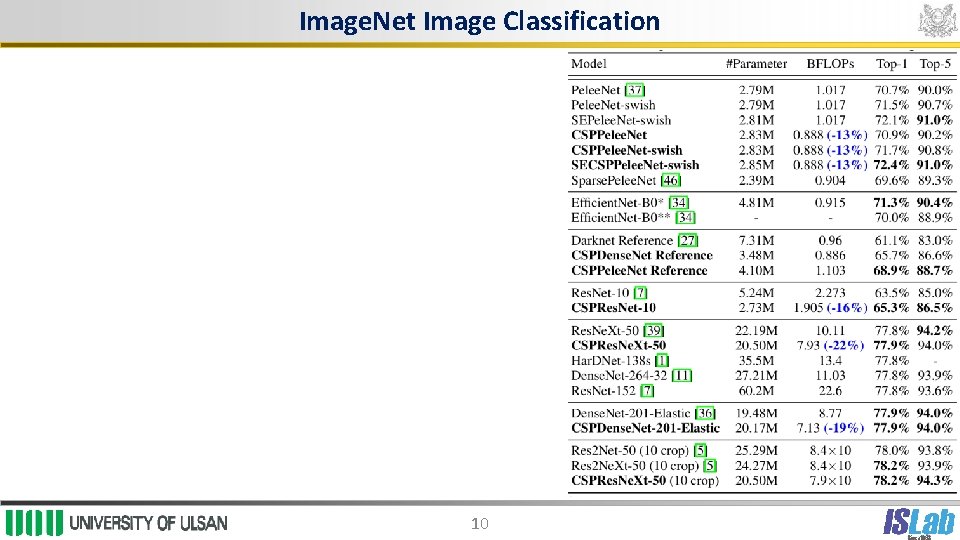Click the 60.2M parameter value for ResNet-152

(756, 391)
